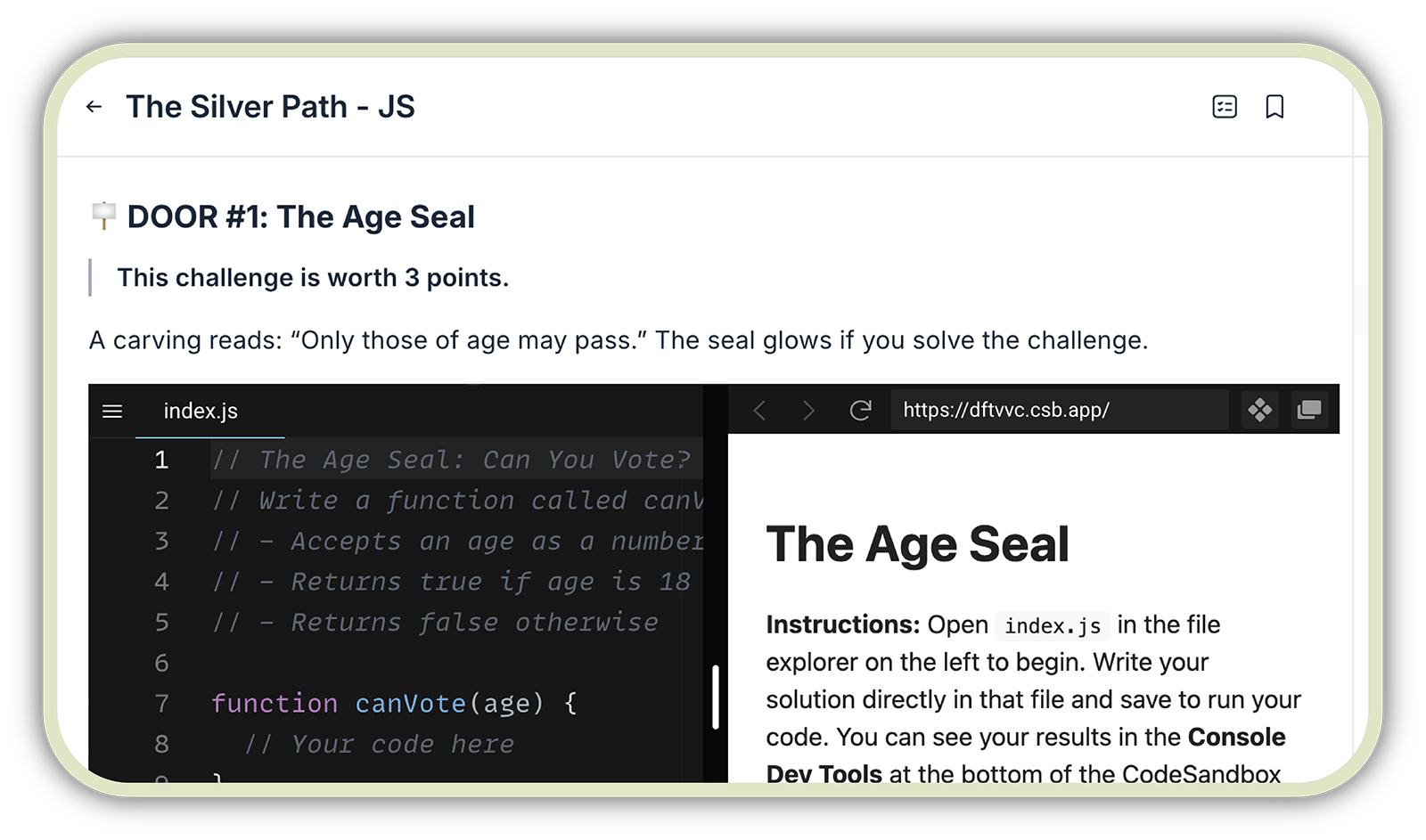Click the "DOOR #1: The Age Seal" heading
Screen dimensions: 1426x840
[300, 216]
